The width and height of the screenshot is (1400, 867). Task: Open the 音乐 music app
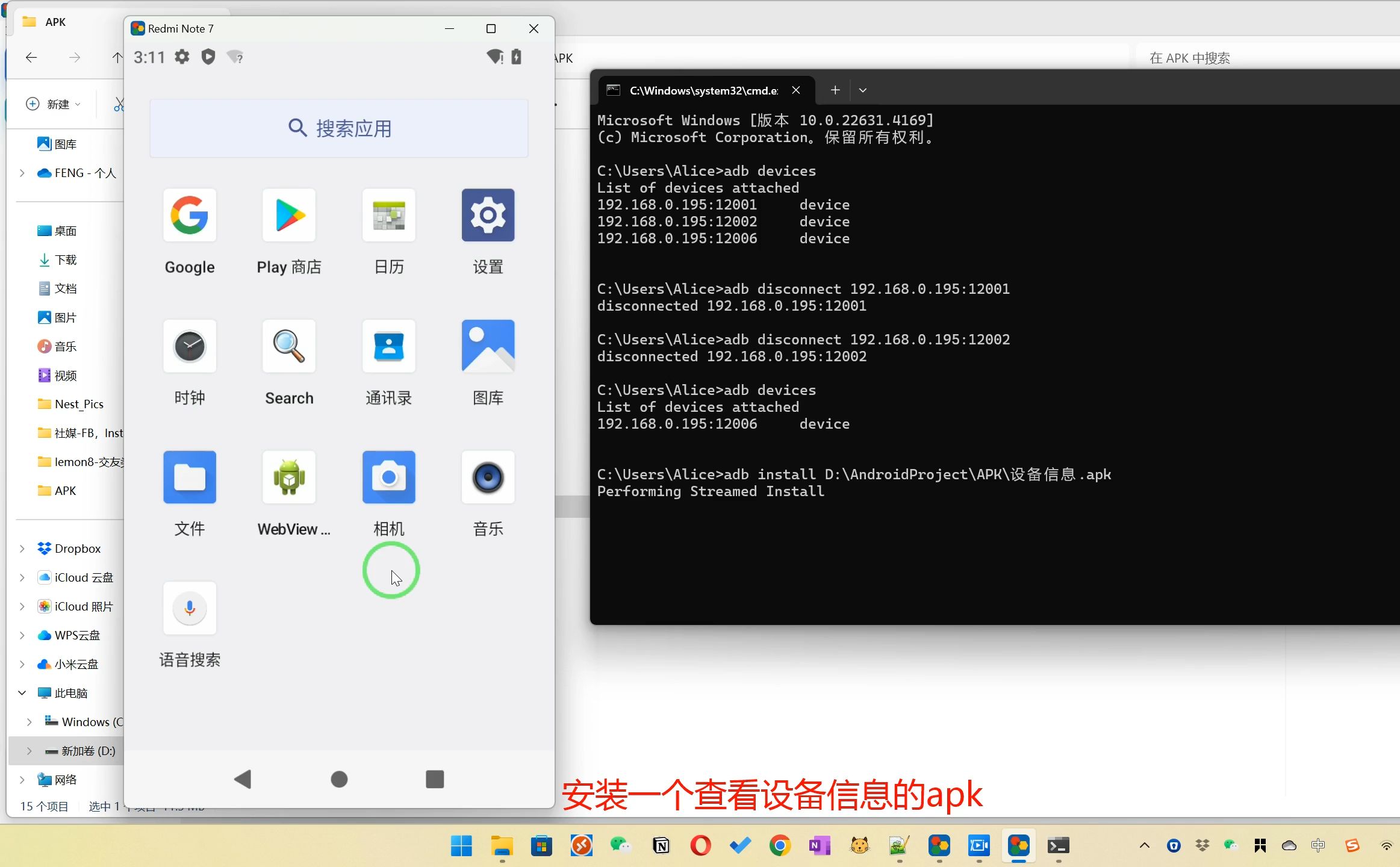click(x=488, y=477)
